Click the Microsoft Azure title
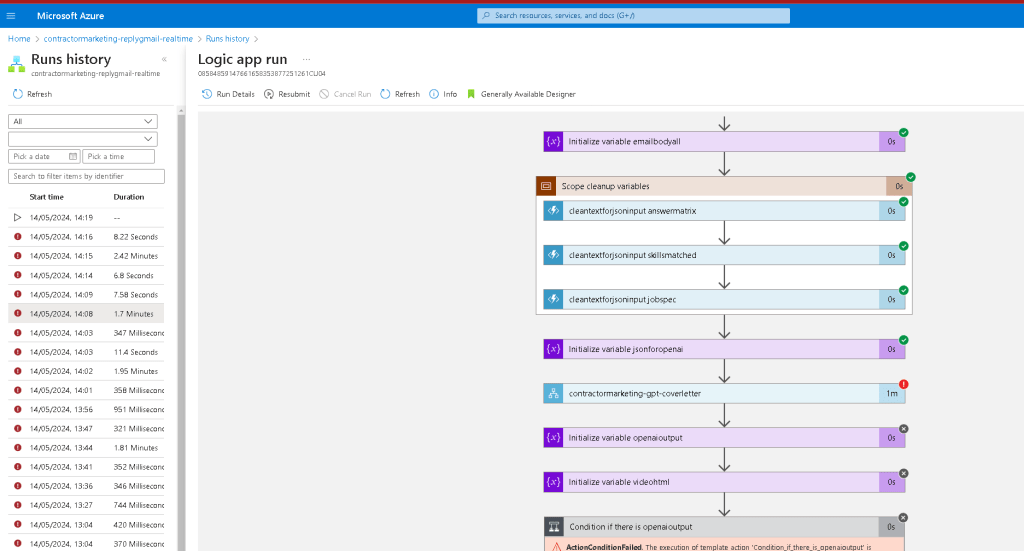The image size is (1024, 551). [x=71, y=16]
